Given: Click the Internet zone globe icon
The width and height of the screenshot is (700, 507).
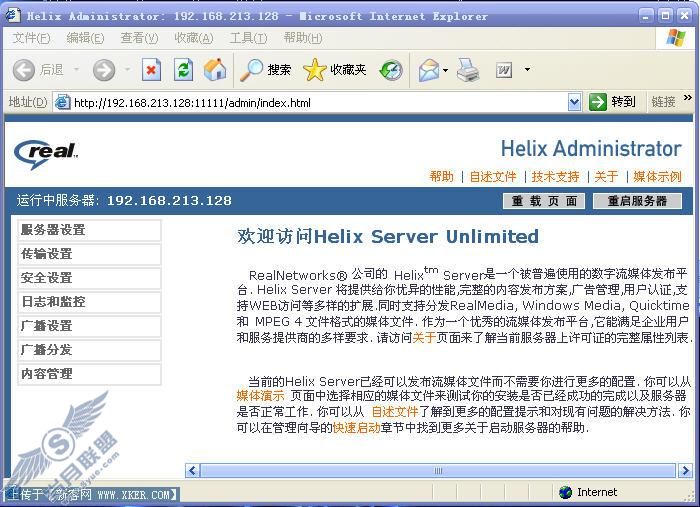Looking at the screenshot, I should (x=566, y=492).
